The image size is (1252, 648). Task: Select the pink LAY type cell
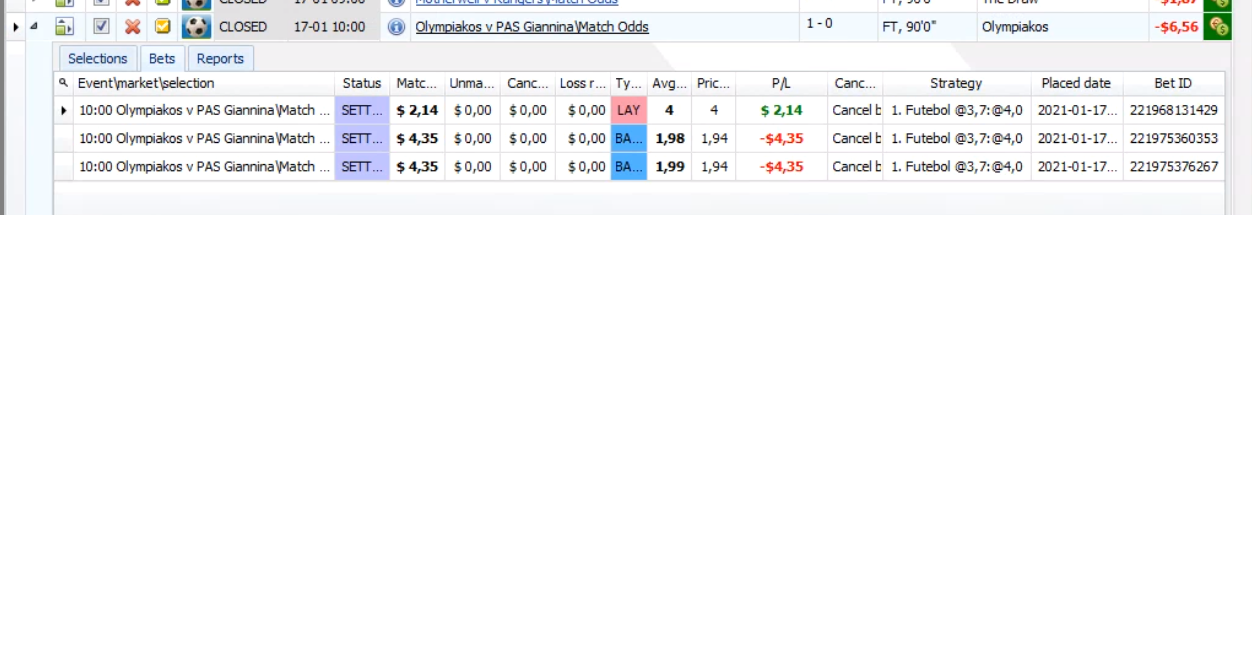(x=629, y=110)
